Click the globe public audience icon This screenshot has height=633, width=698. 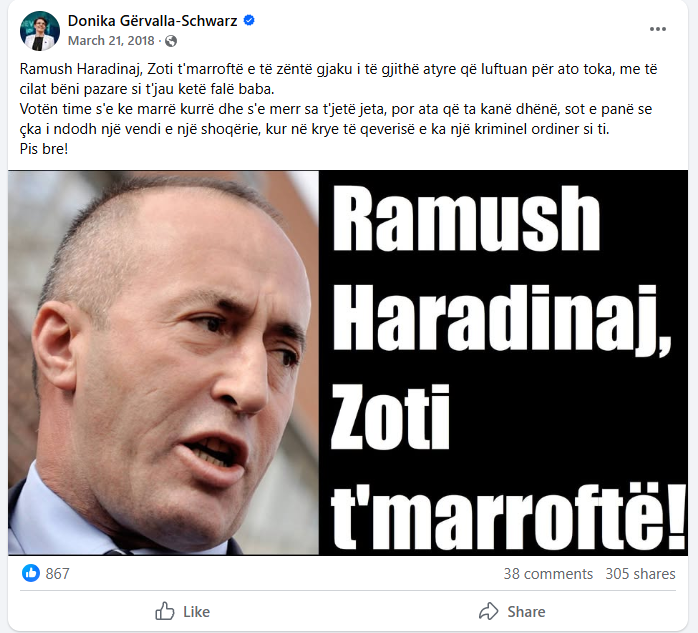[171, 41]
